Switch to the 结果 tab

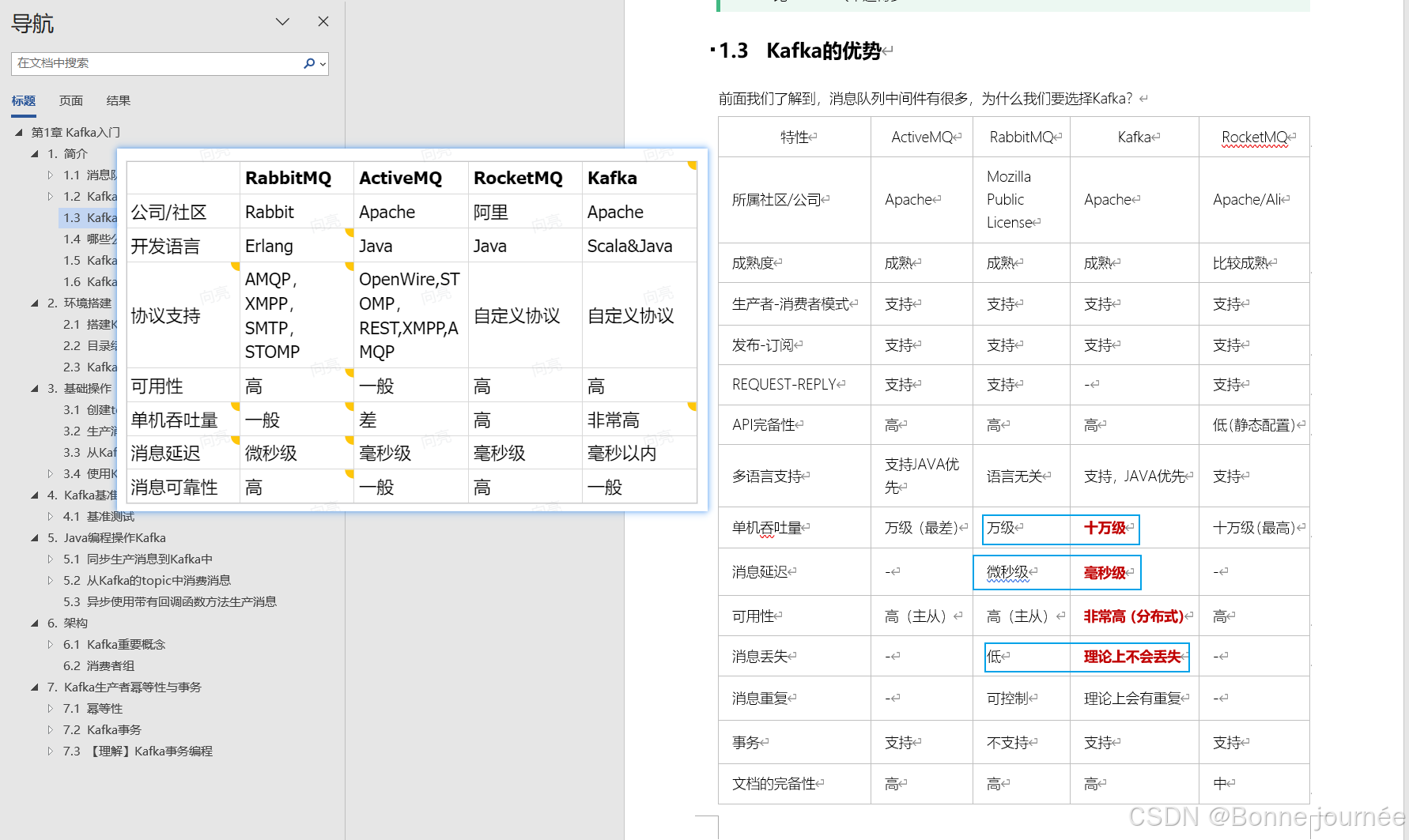(x=119, y=100)
